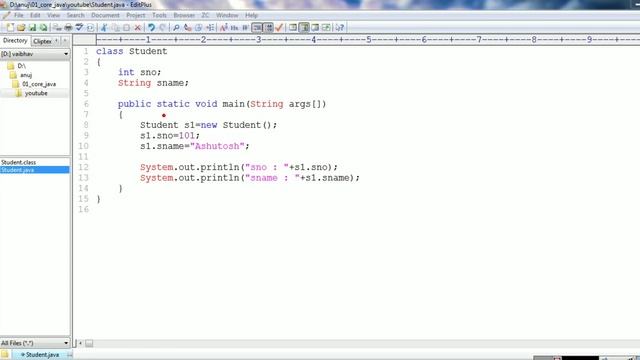Open the Document menu

pyautogui.click(x=105, y=15)
